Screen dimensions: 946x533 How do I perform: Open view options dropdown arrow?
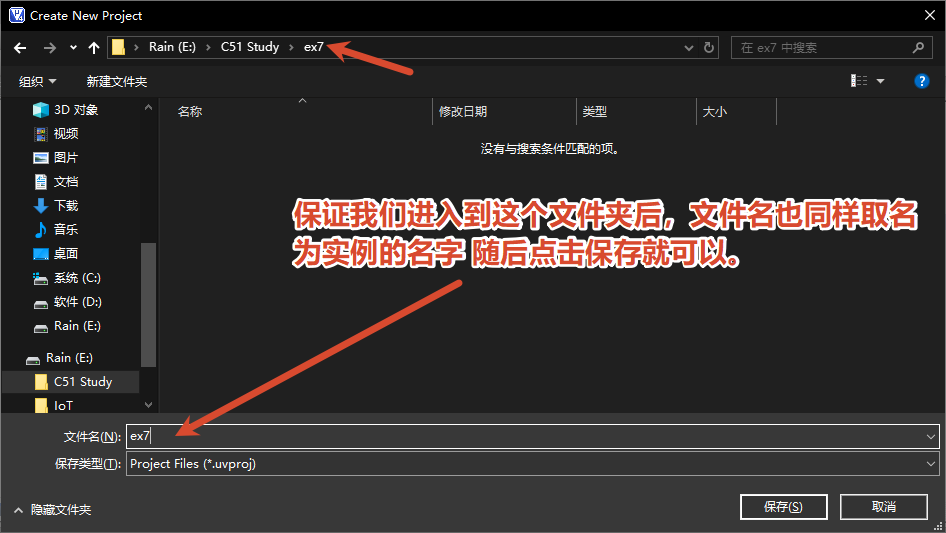pyautogui.click(x=880, y=81)
